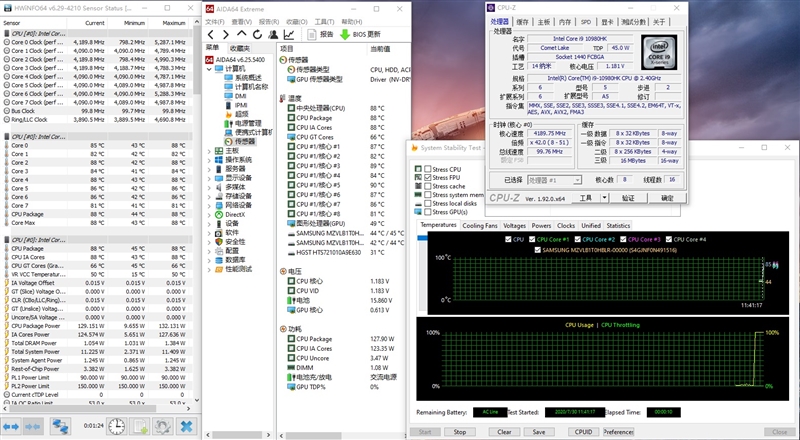Close HWiNFO sensors with blue X
Viewport: 800px width, 440px height.
(186, 426)
